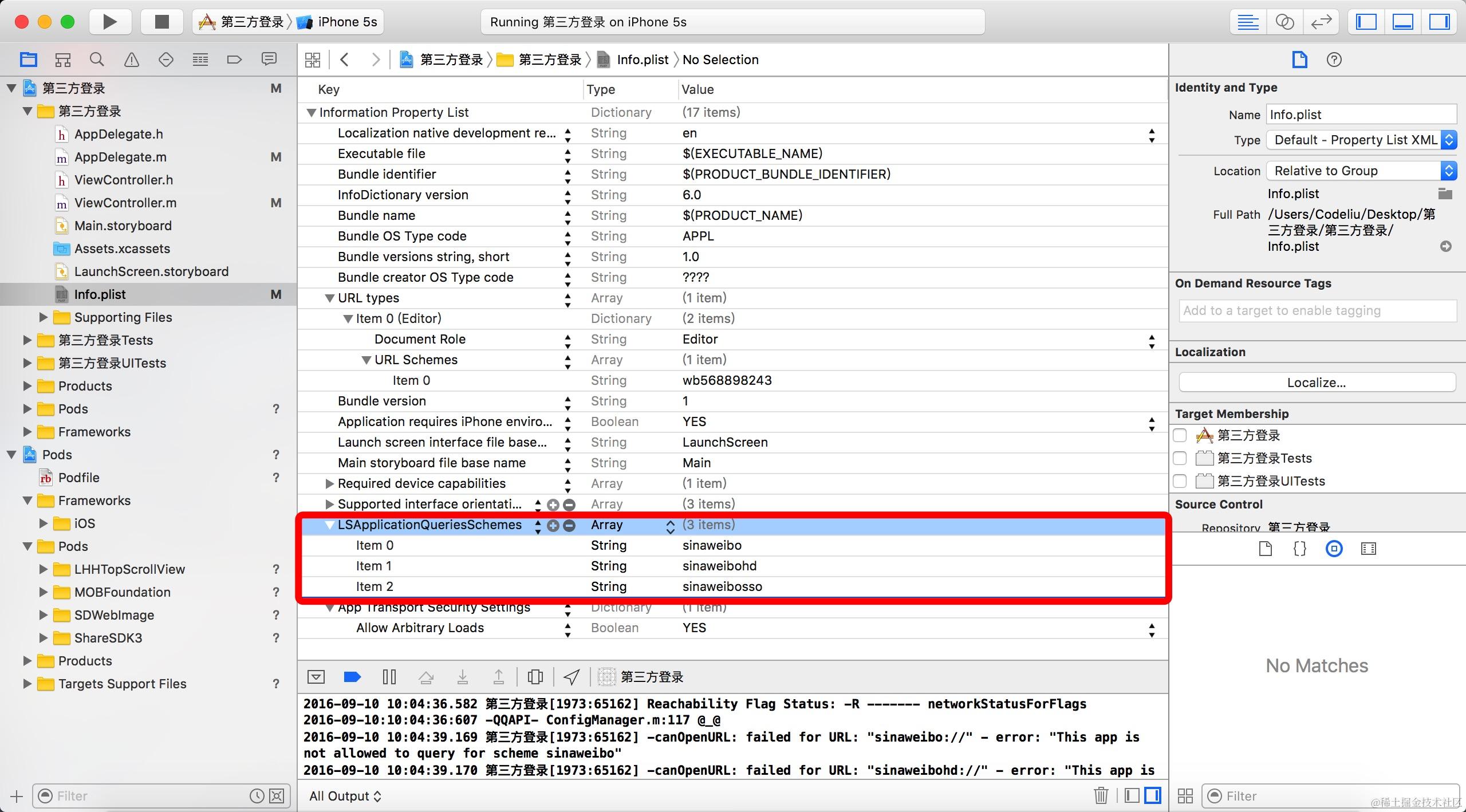The width and height of the screenshot is (1466, 812).
Task: Check 第三方登录 target membership checkbox
Action: click(1180, 435)
